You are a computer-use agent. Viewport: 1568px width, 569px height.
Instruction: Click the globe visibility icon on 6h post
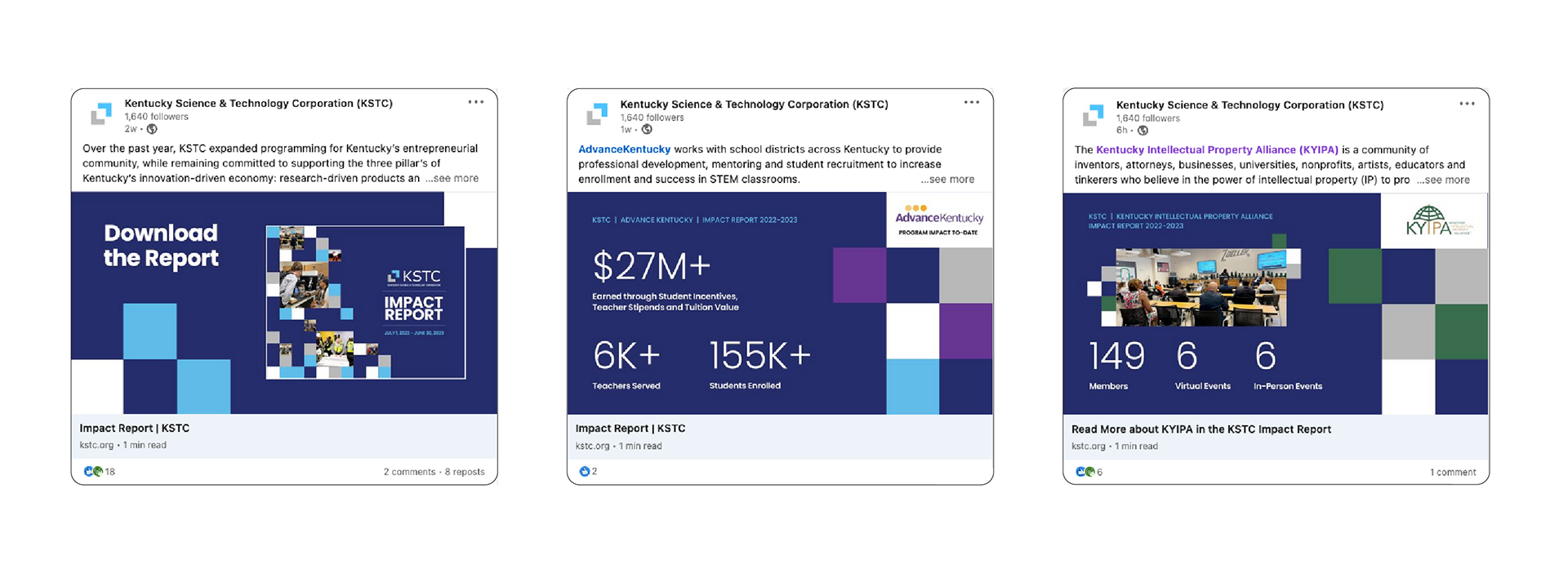pyautogui.click(x=1143, y=131)
